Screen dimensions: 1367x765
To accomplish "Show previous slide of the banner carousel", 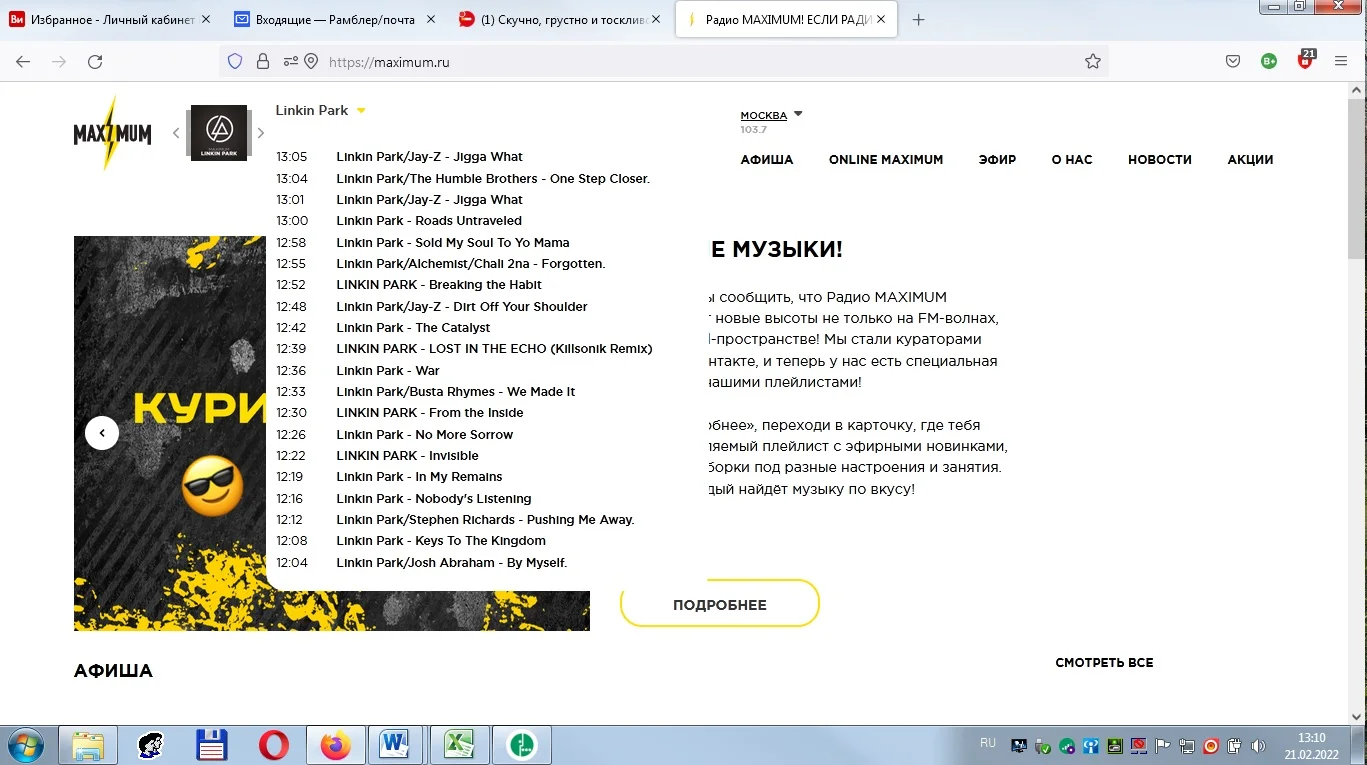I will pyautogui.click(x=102, y=433).
